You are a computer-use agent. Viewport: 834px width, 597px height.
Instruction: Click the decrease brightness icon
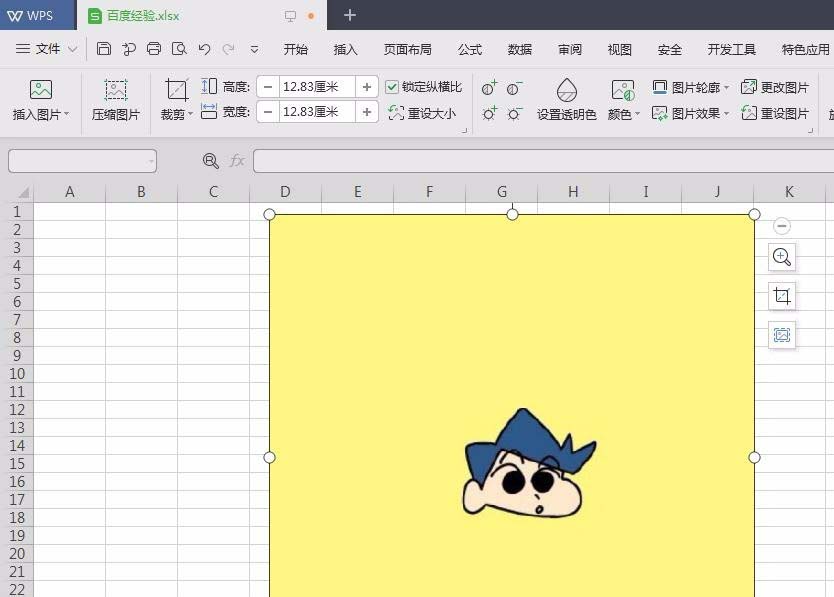pos(514,113)
